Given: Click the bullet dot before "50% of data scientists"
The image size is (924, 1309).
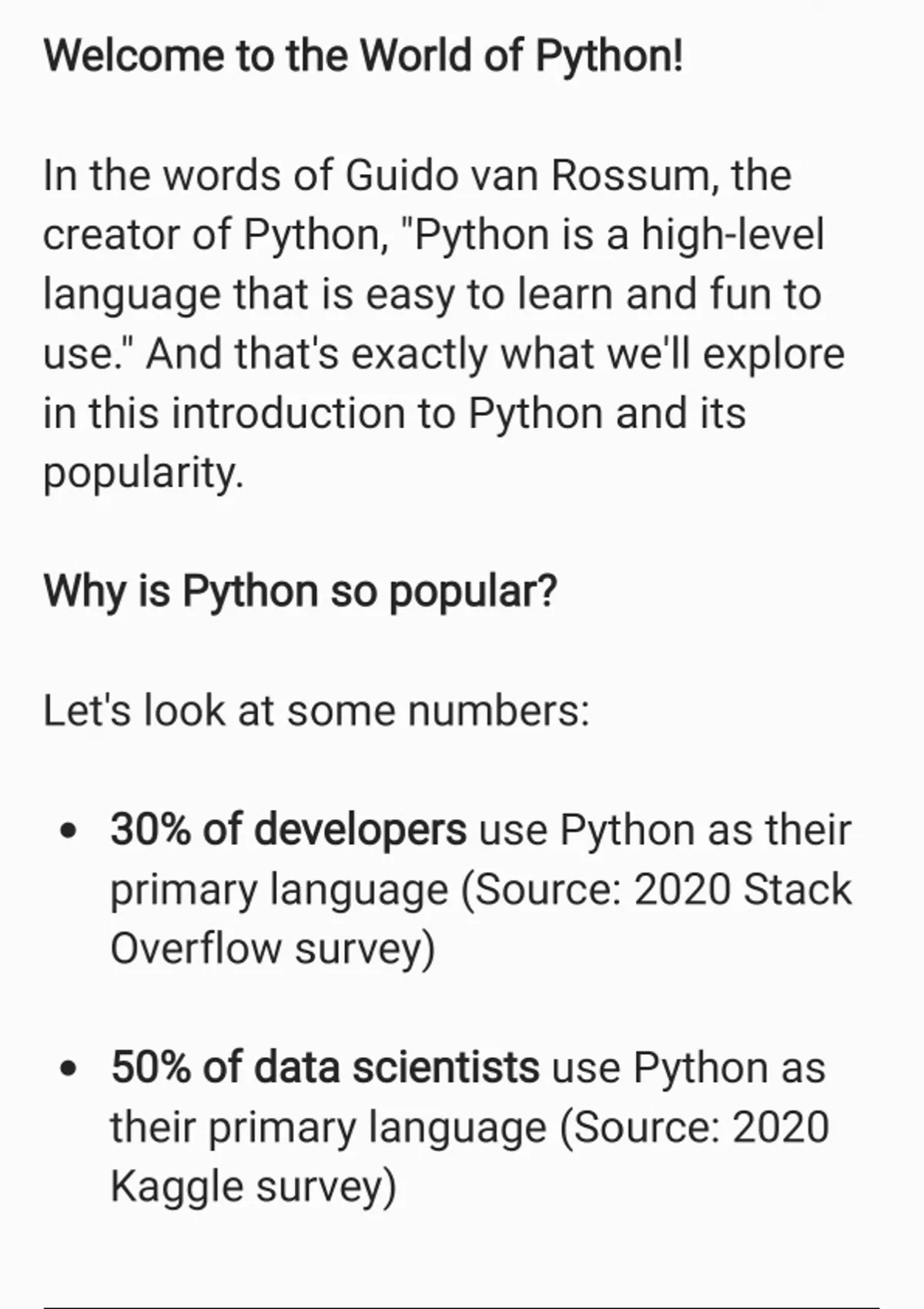Looking at the screenshot, I should click(69, 1068).
